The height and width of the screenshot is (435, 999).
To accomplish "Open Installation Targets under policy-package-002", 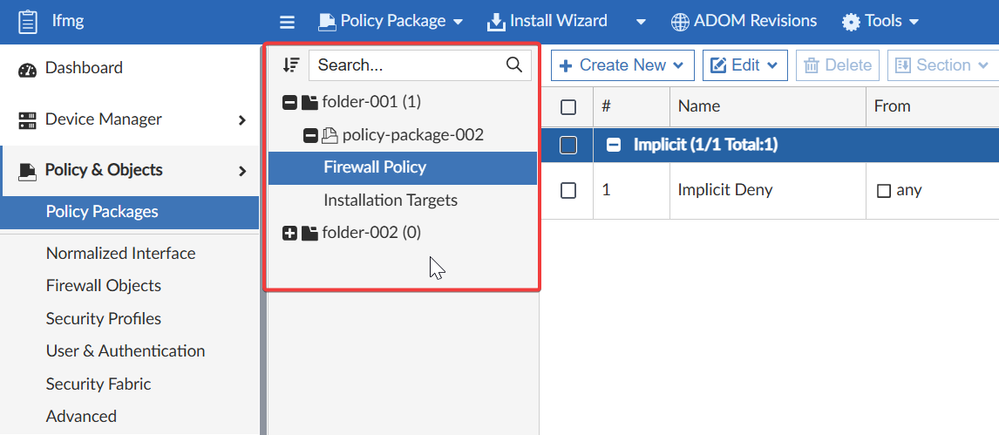I will (390, 200).
